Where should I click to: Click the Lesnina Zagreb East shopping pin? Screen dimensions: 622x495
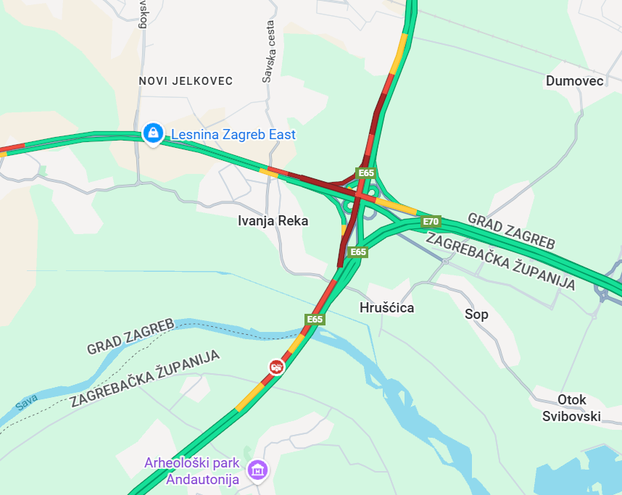tap(153, 134)
